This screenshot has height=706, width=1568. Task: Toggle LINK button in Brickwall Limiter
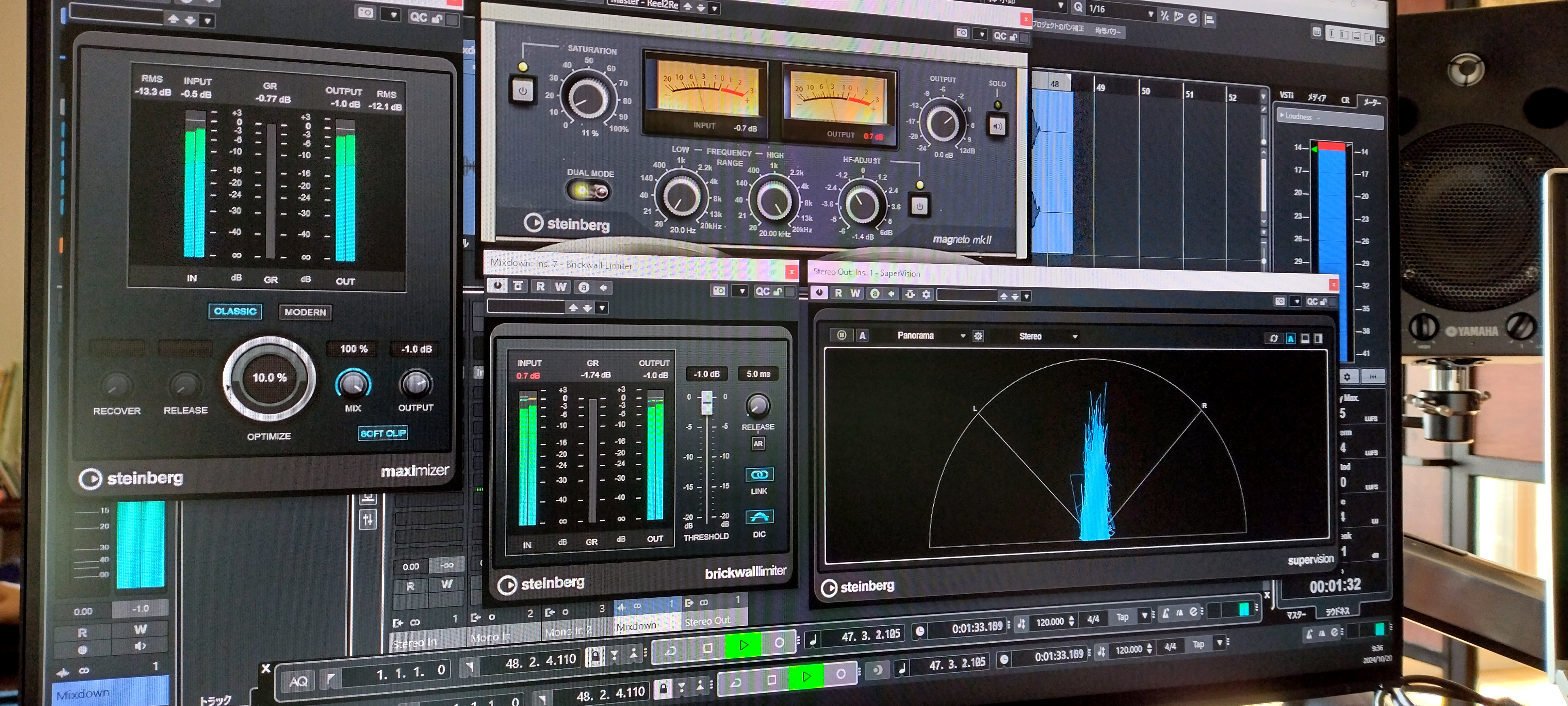coord(759,475)
